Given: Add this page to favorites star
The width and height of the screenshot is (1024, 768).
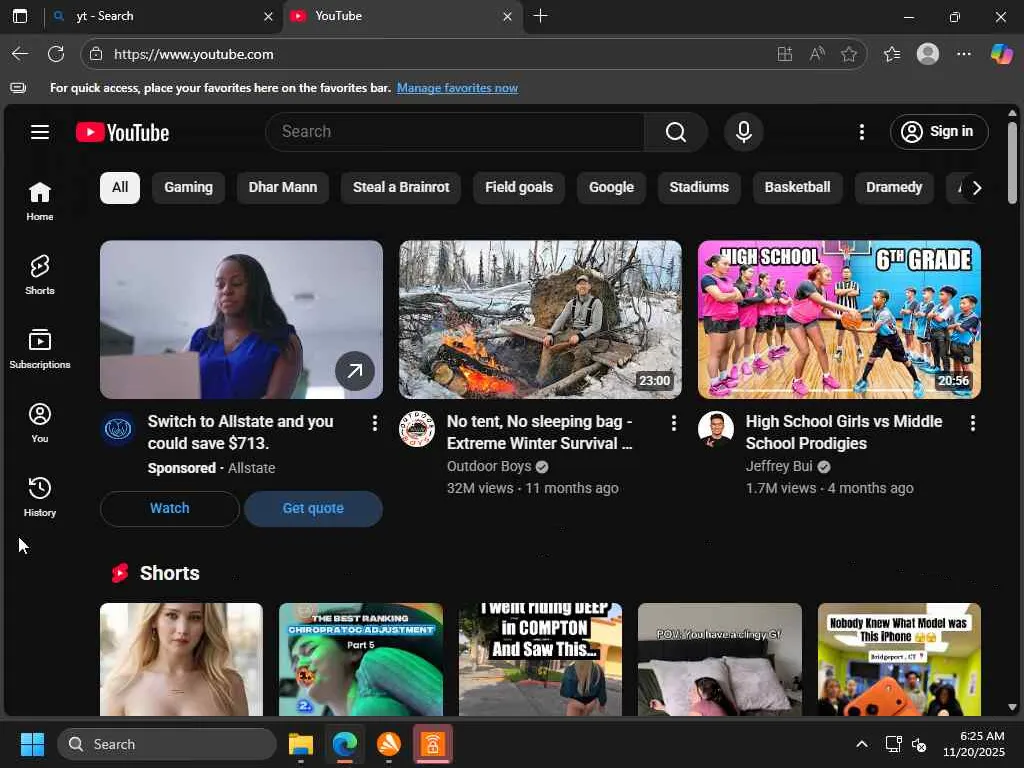Looking at the screenshot, I should (848, 54).
